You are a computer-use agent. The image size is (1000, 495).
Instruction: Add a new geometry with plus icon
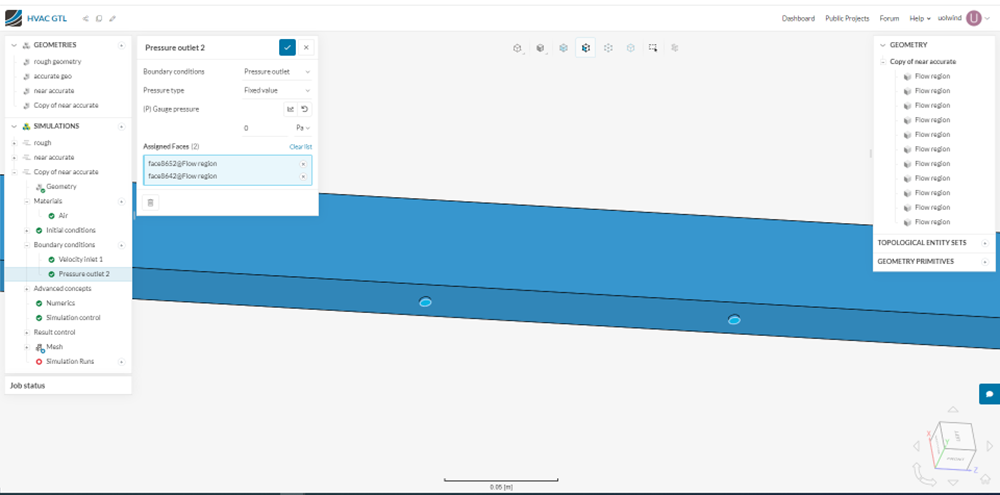click(x=121, y=45)
